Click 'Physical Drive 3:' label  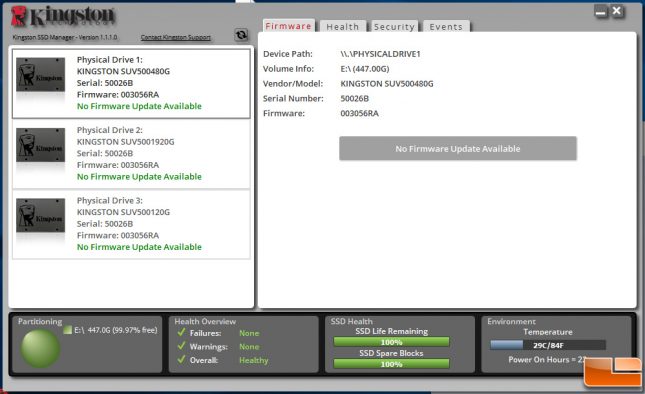pyautogui.click(x=110, y=200)
